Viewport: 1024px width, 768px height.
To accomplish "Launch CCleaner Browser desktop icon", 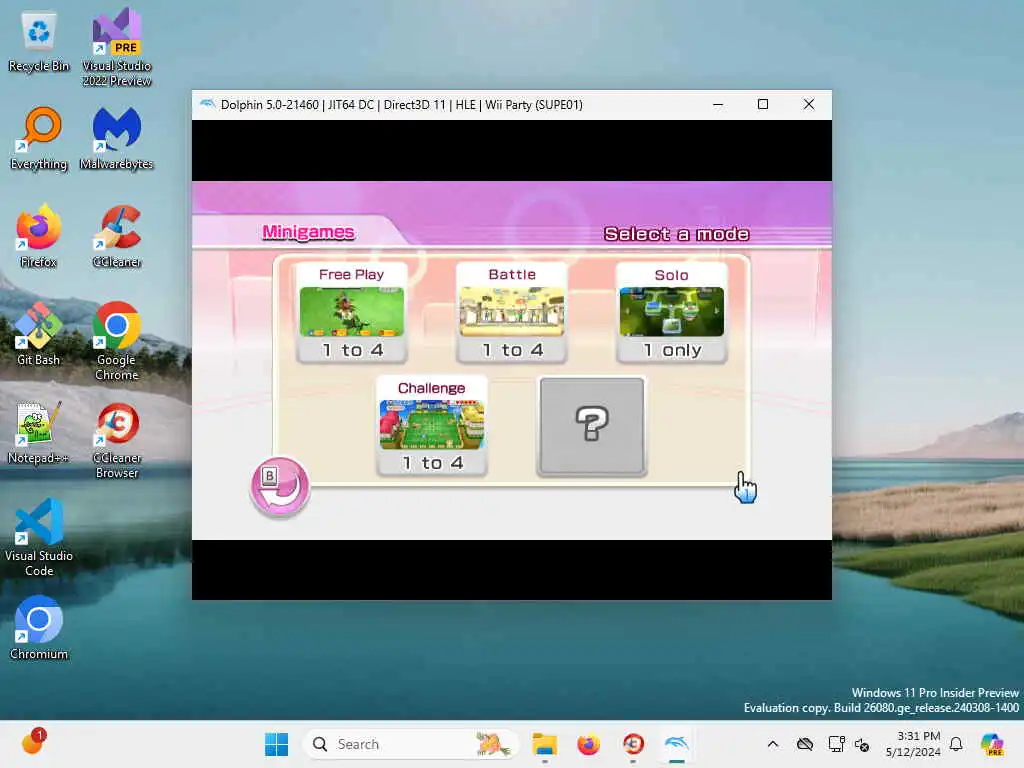I will [x=117, y=440].
